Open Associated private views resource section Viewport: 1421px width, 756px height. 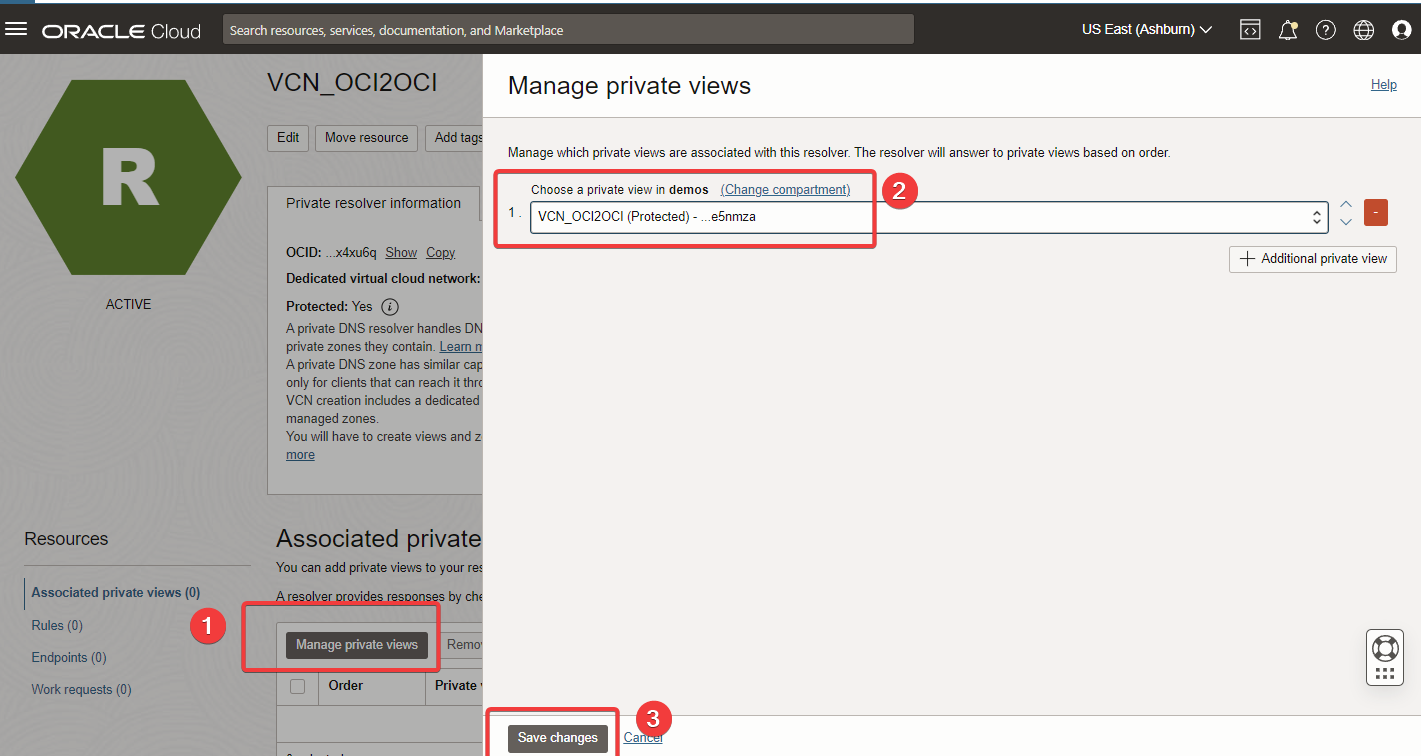coord(116,593)
